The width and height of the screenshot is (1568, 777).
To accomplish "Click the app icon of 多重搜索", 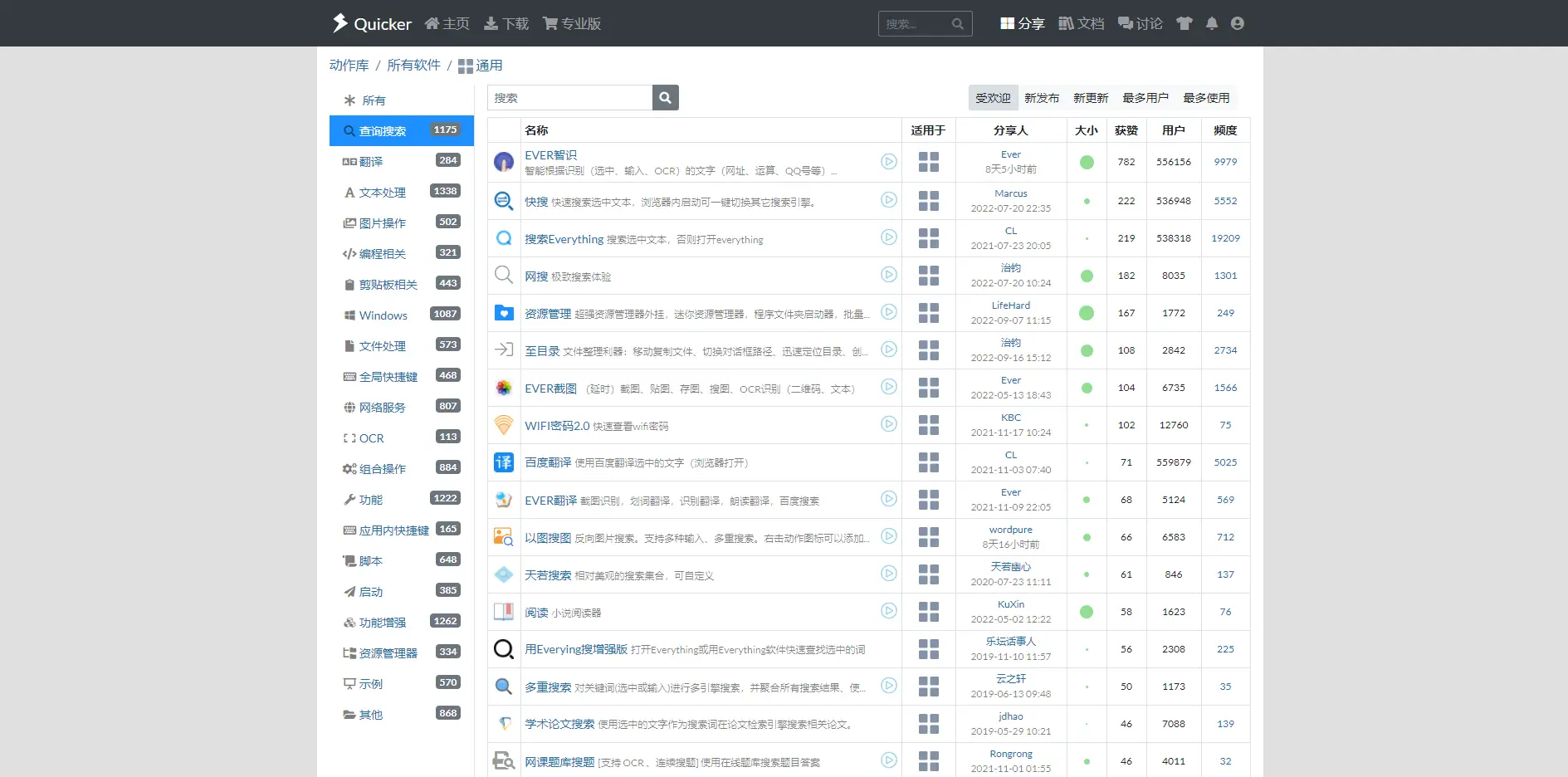I will (x=504, y=687).
